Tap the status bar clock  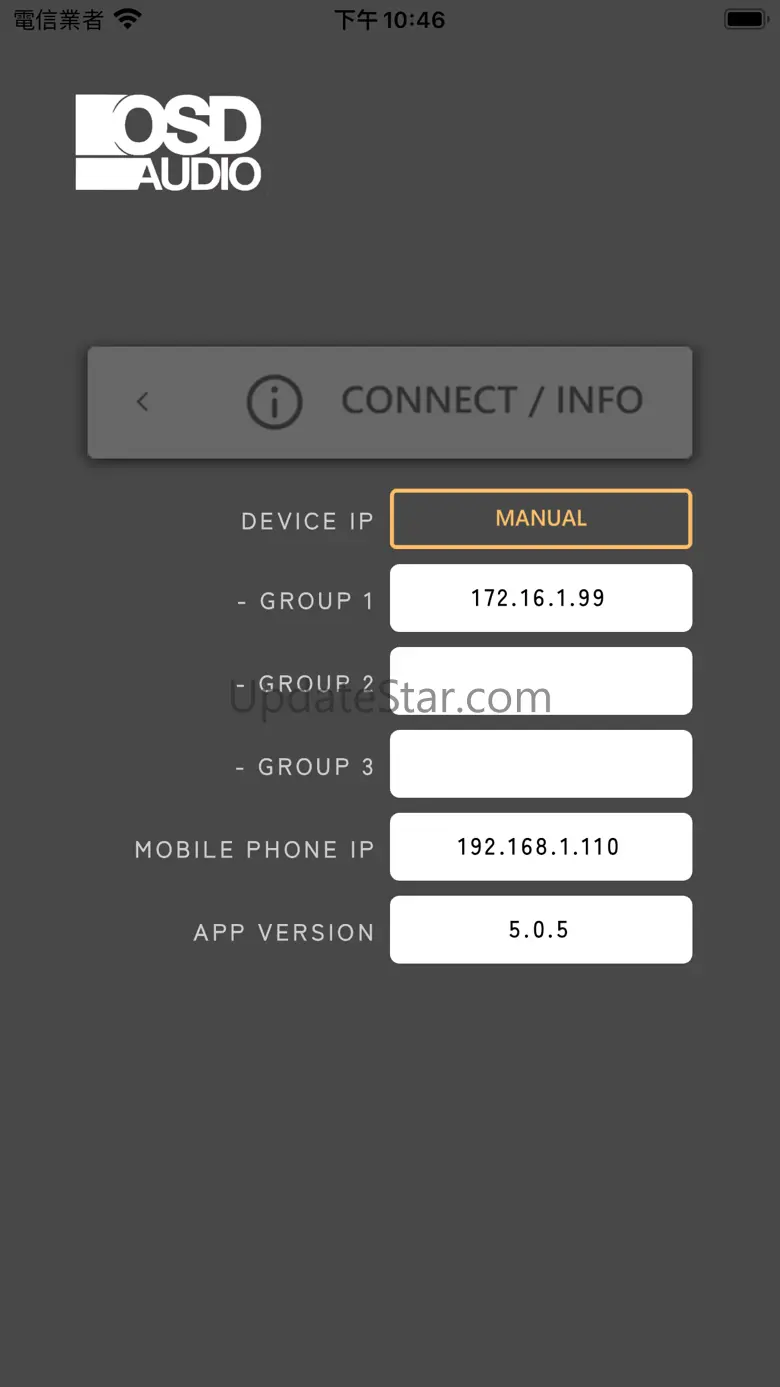[x=390, y=20]
